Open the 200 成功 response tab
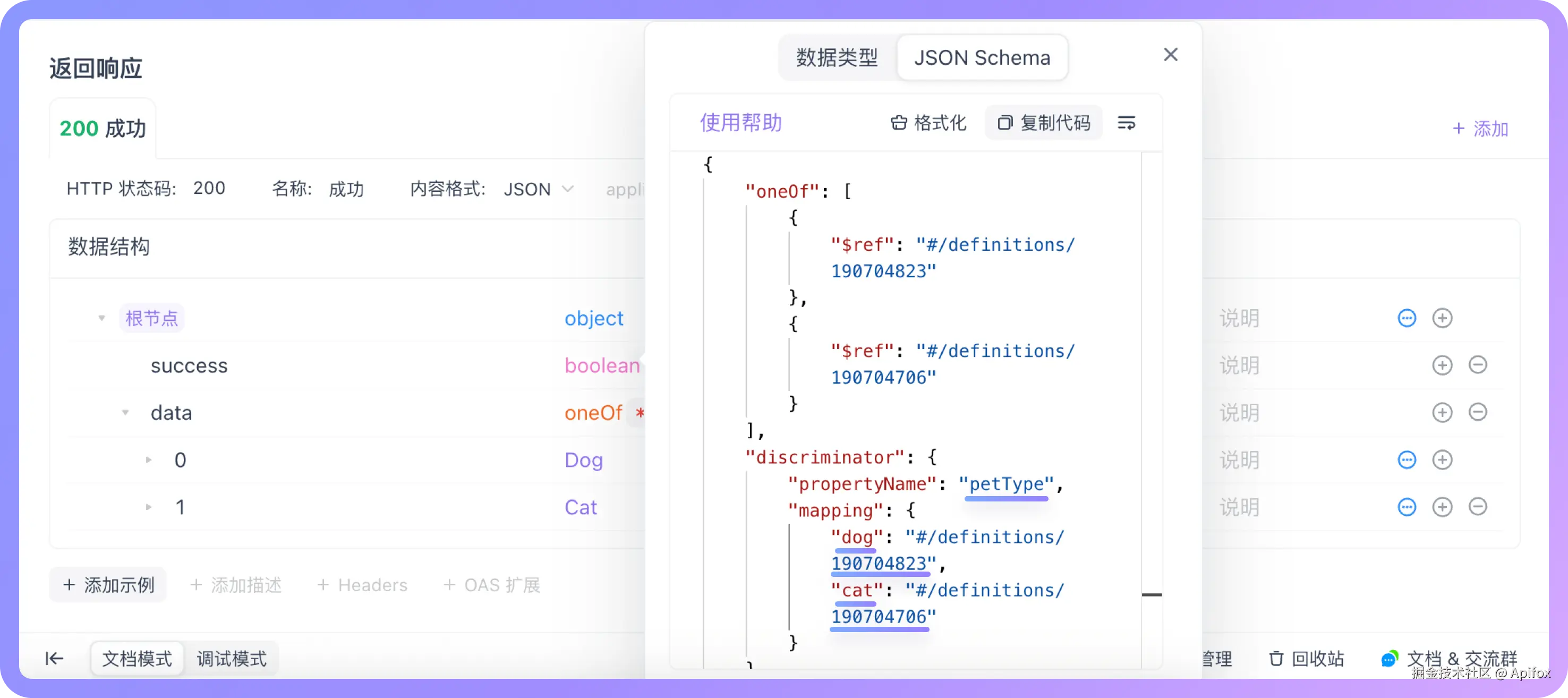This screenshot has height=698, width=1568. point(103,129)
